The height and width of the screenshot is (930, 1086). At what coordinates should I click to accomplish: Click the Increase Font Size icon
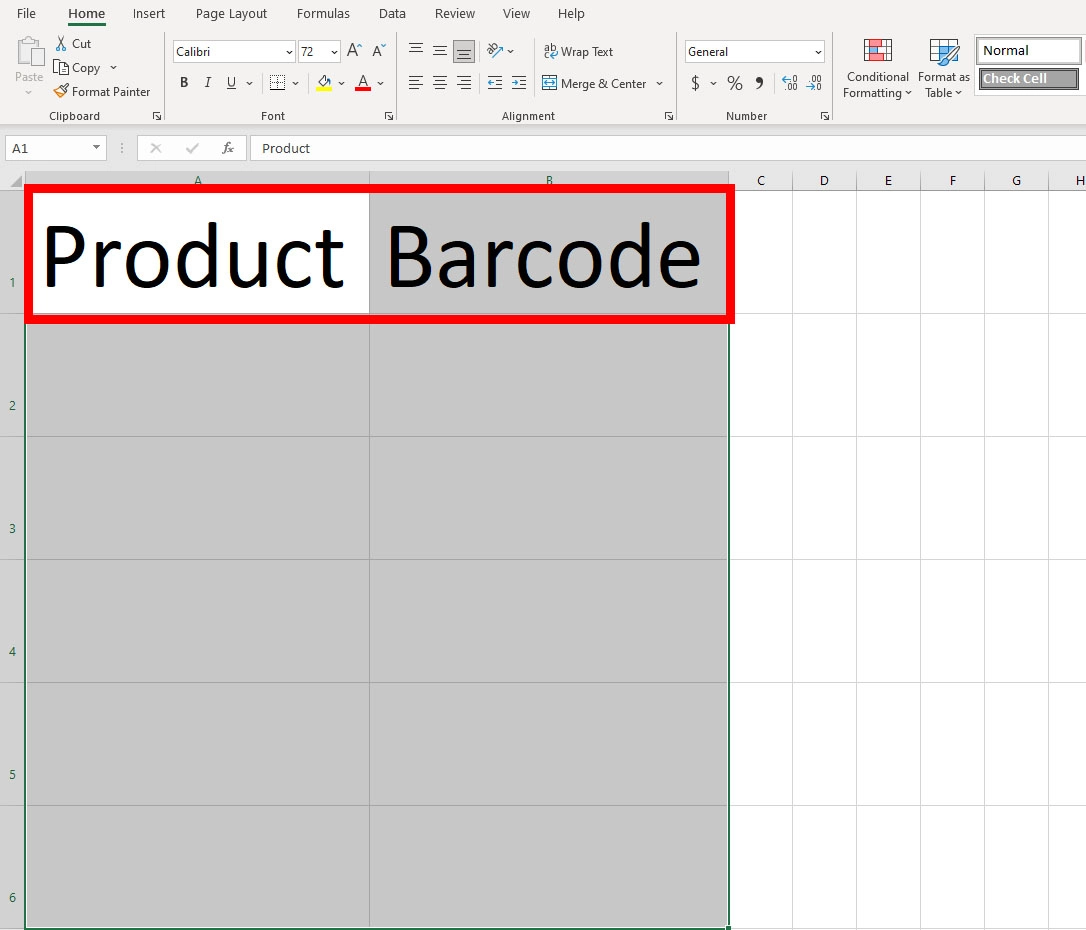pyautogui.click(x=353, y=49)
